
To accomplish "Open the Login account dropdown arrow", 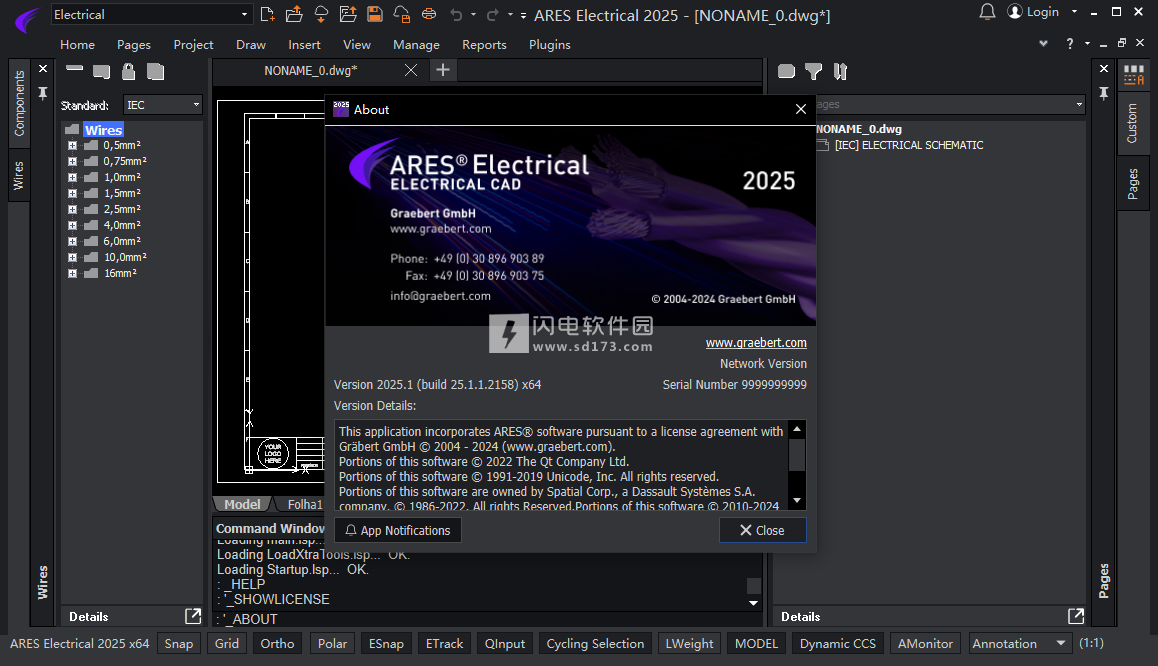I will click(1074, 12).
